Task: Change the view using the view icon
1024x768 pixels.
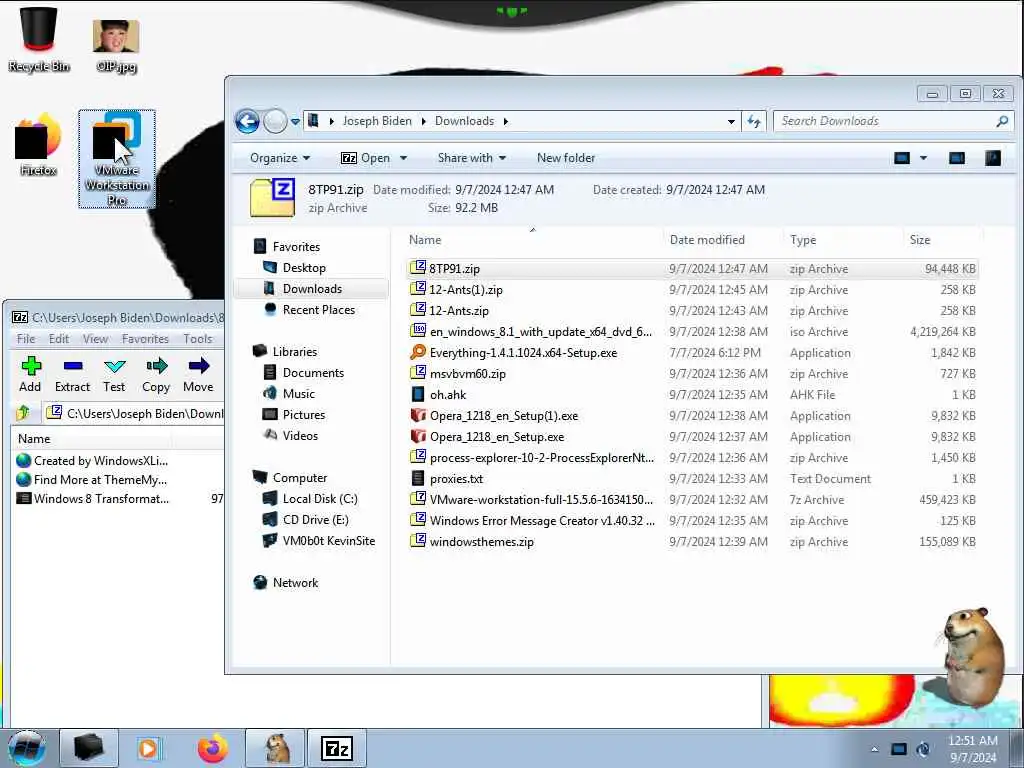Action: pos(902,158)
